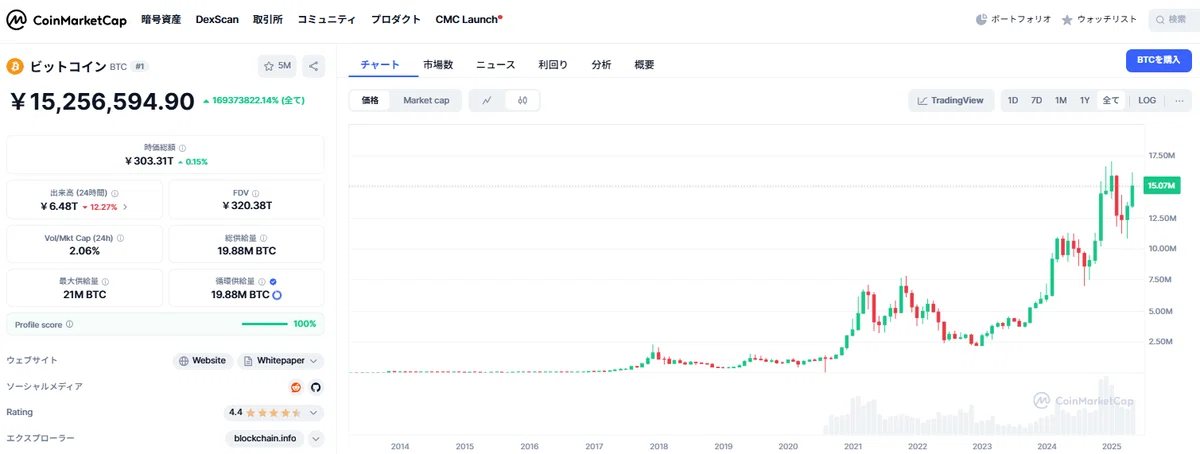Open the blockchain.info explorer link

tap(265, 438)
